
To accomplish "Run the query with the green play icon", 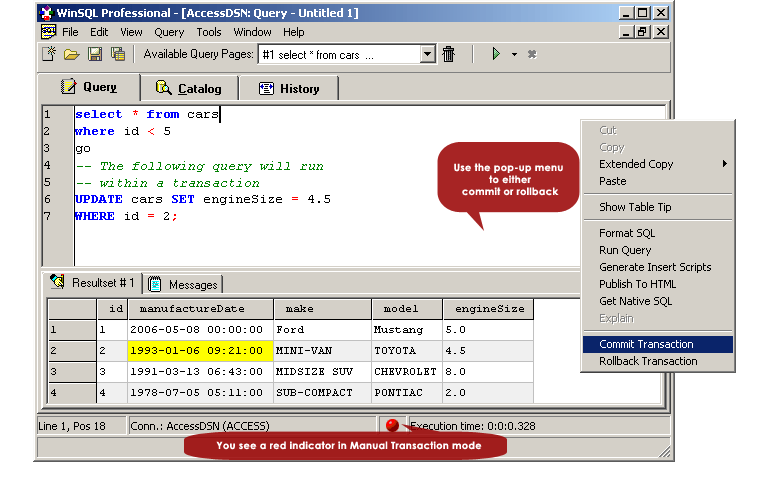I will point(496,54).
